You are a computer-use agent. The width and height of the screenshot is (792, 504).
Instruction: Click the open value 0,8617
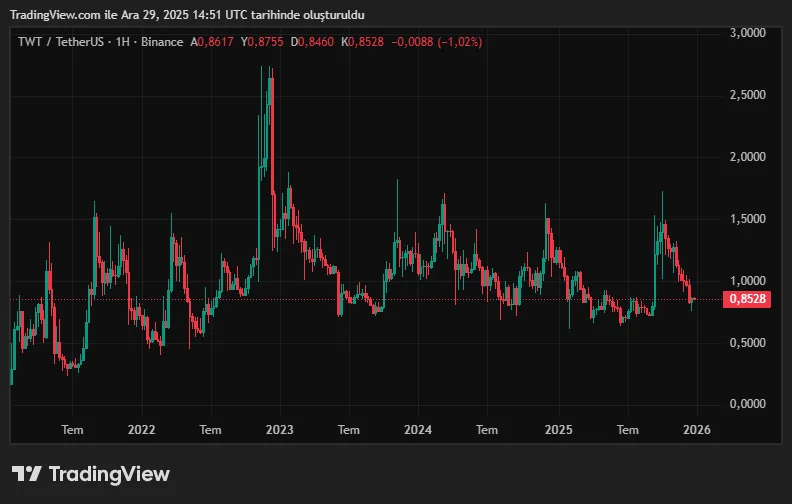point(214,42)
